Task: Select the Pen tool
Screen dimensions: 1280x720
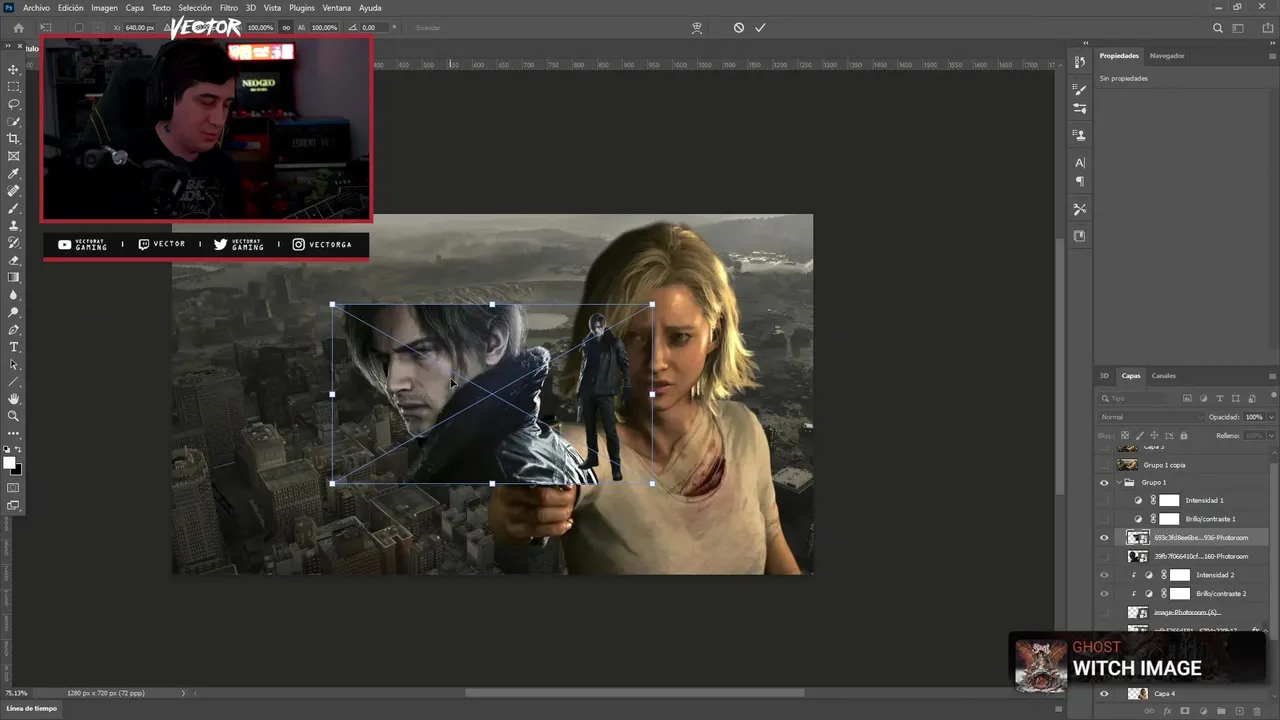Action: pyautogui.click(x=13, y=329)
